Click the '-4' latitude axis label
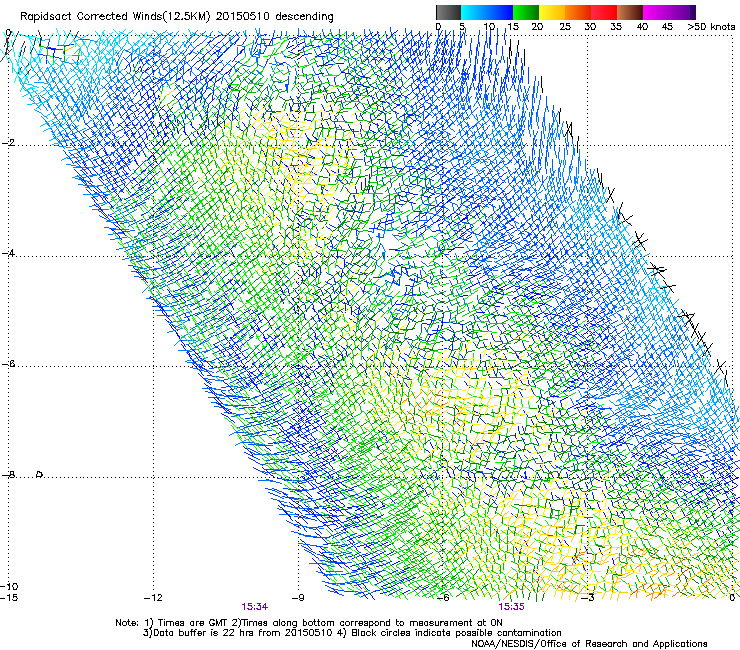 pyautogui.click(x=8, y=253)
